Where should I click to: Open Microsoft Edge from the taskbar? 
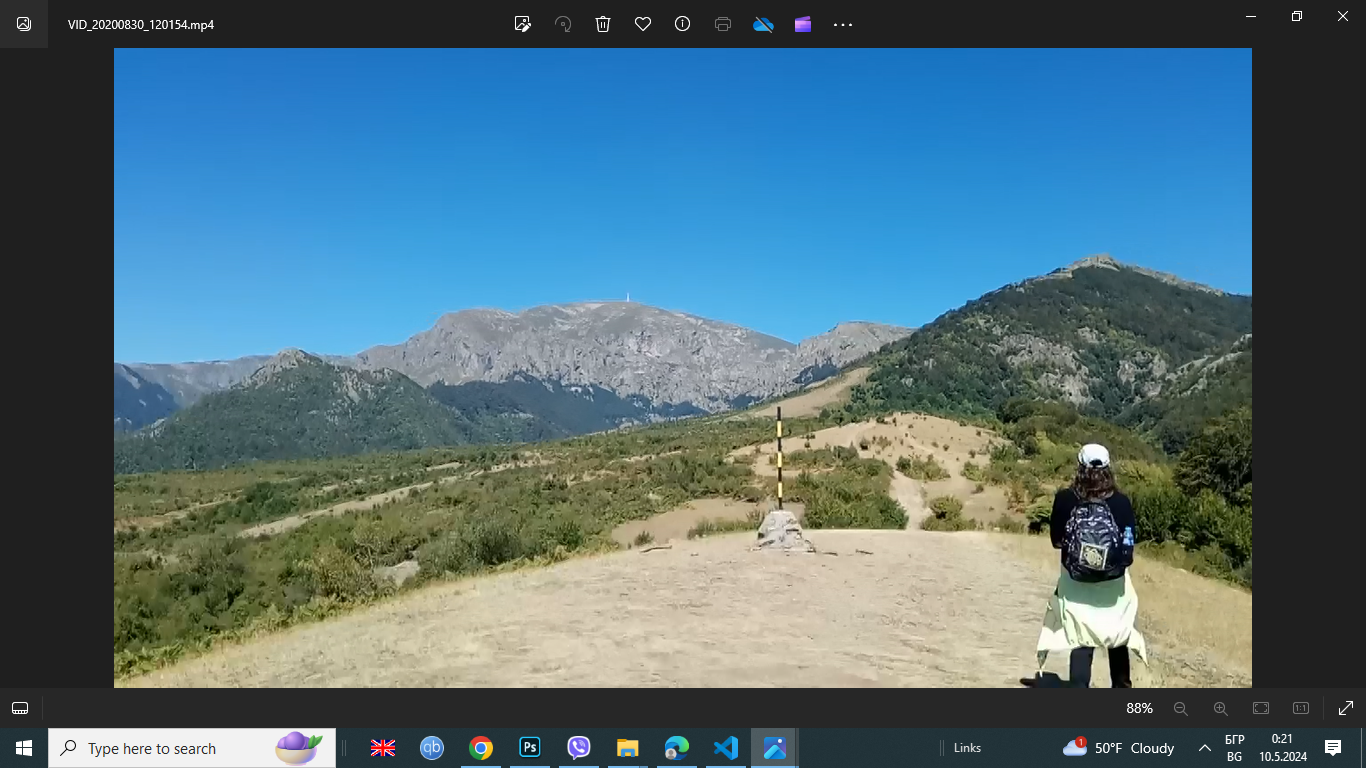coord(677,748)
